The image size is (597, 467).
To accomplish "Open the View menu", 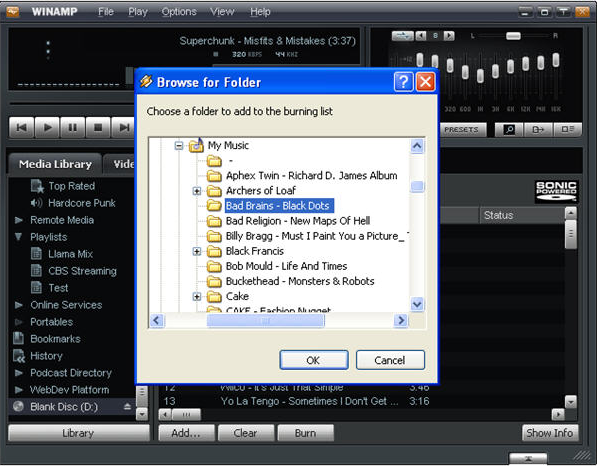I will (222, 12).
